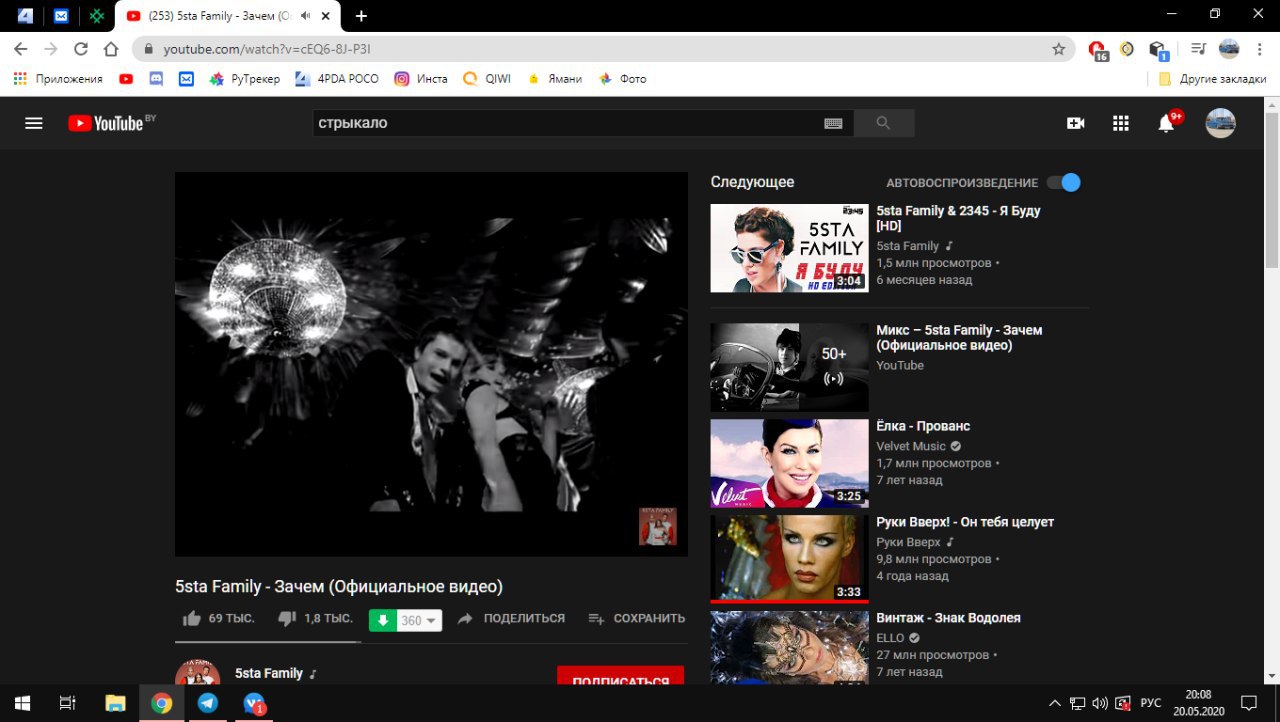Open the create video camera icon
1280x722 pixels.
coord(1076,123)
